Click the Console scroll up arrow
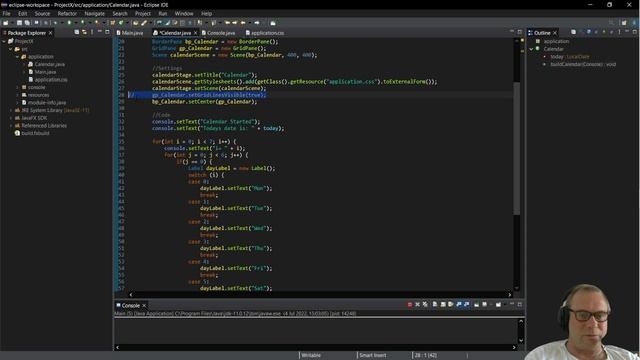The height and width of the screenshot is (360, 640). point(521,321)
